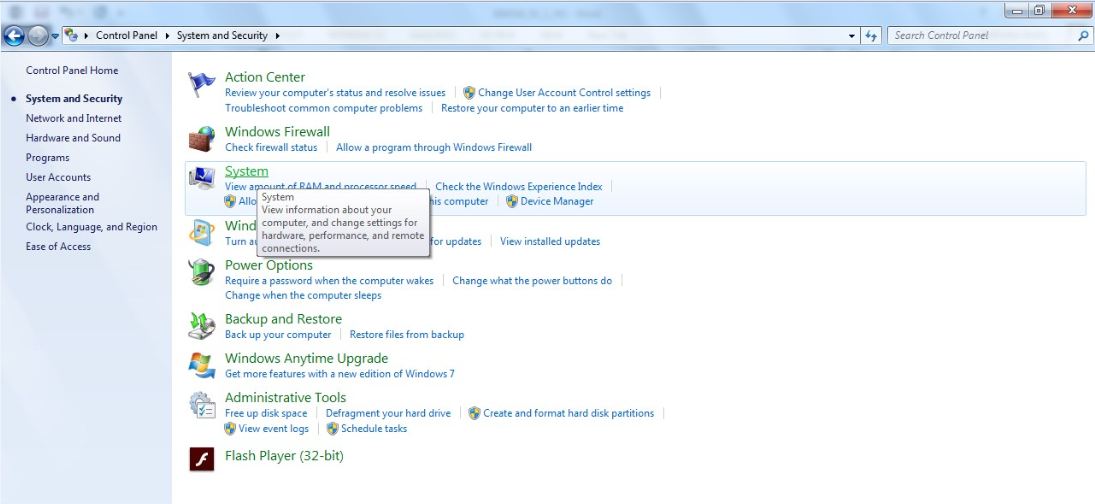Viewport: 1095px width, 504px height.
Task: Click Back up your computer
Action: [278, 334]
